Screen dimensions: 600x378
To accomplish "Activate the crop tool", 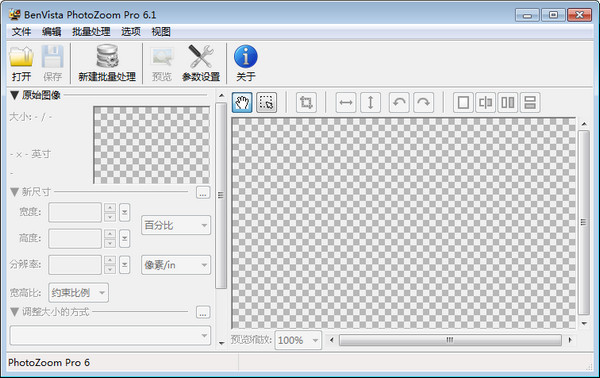I will tap(306, 103).
